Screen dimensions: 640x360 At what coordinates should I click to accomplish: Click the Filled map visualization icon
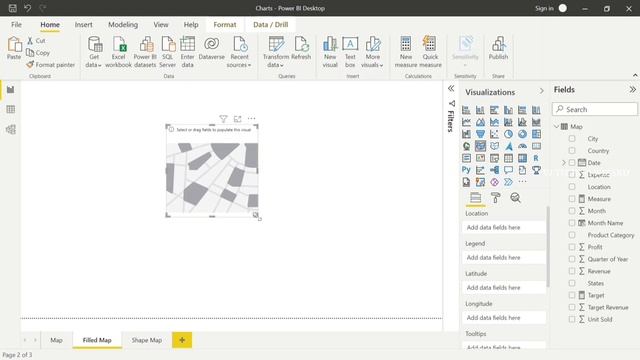(480, 146)
